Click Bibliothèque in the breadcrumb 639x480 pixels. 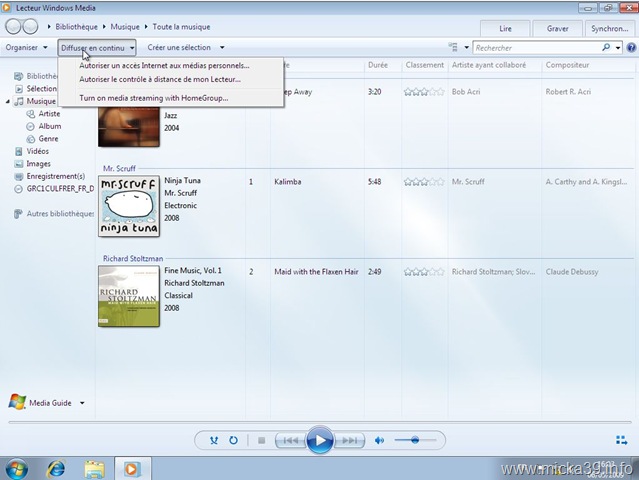click(x=77, y=27)
